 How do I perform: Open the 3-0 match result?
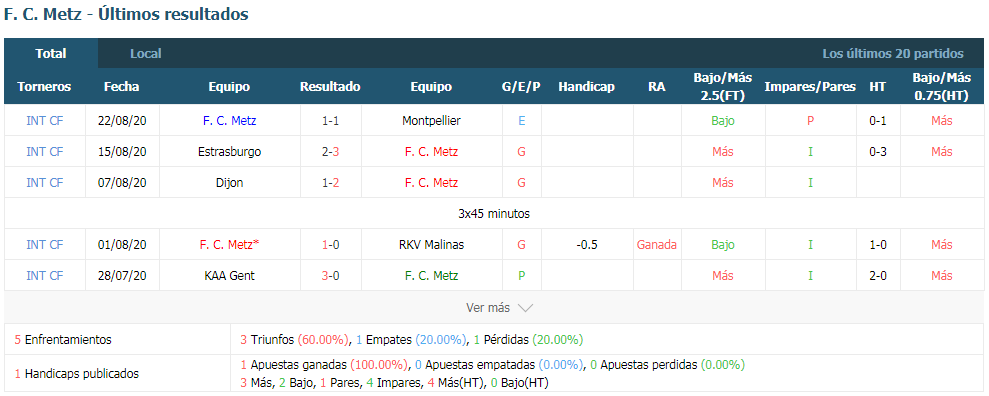click(x=331, y=276)
